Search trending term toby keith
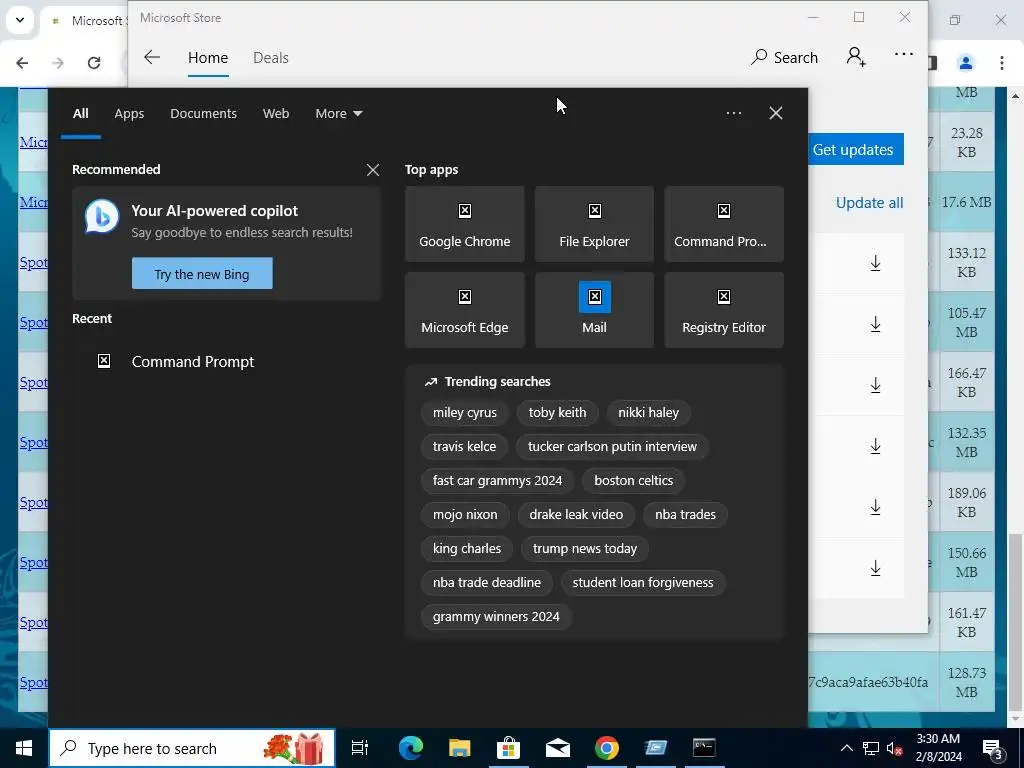 (557, 413)
